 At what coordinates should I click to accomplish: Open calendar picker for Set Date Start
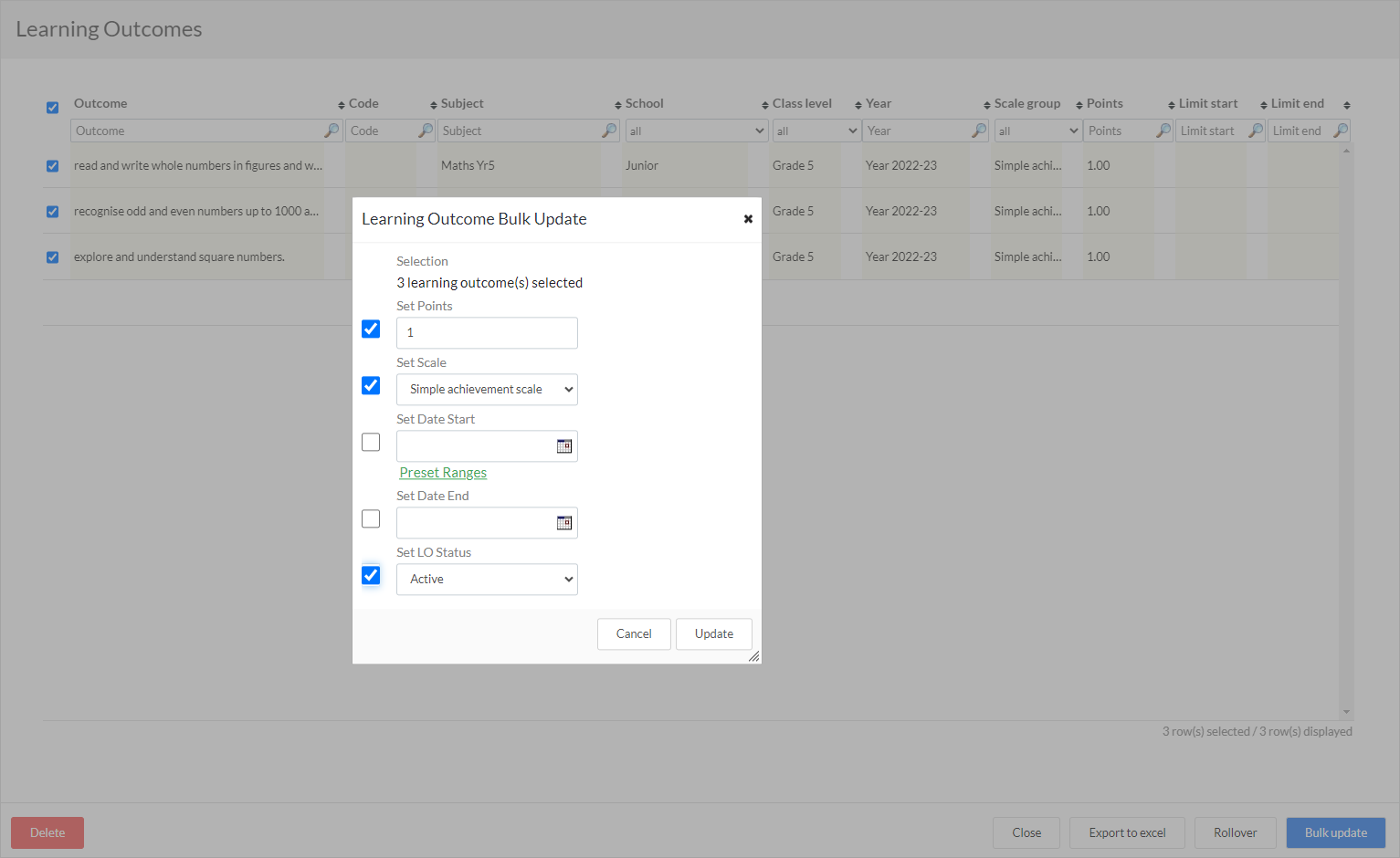(564, 446)
